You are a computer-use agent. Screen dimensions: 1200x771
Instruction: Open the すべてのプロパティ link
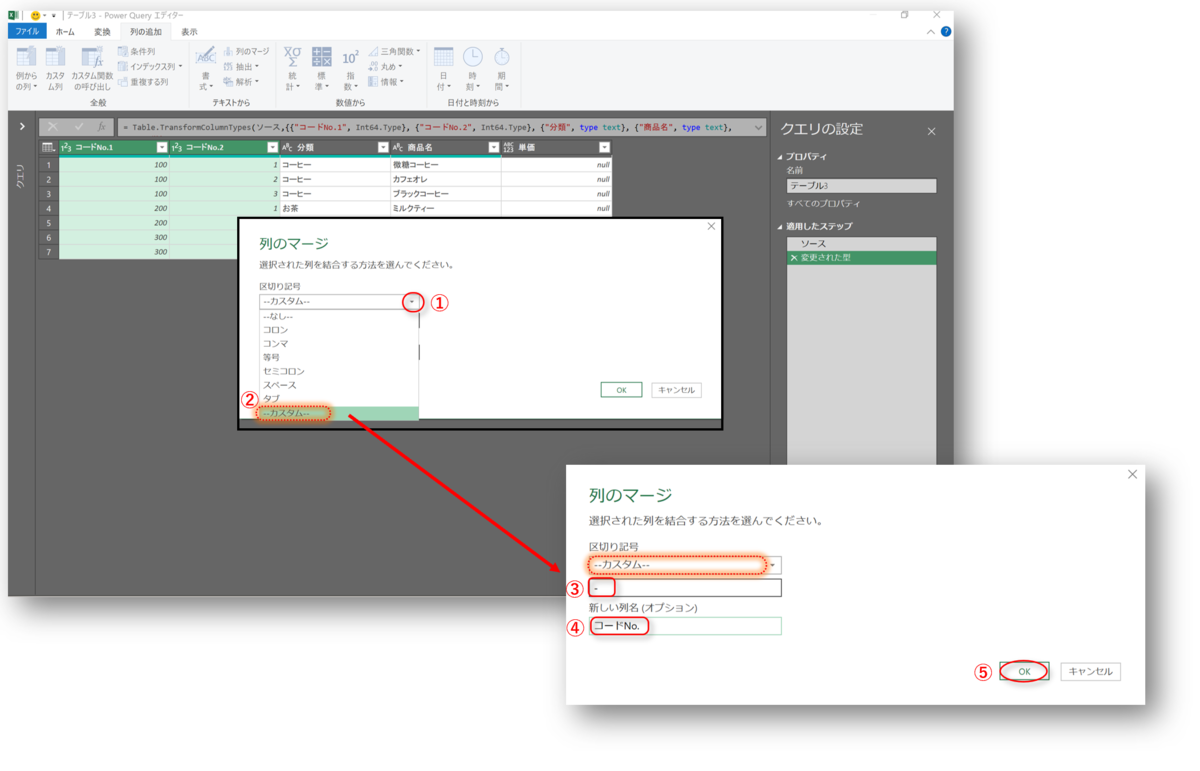(824, 203)
